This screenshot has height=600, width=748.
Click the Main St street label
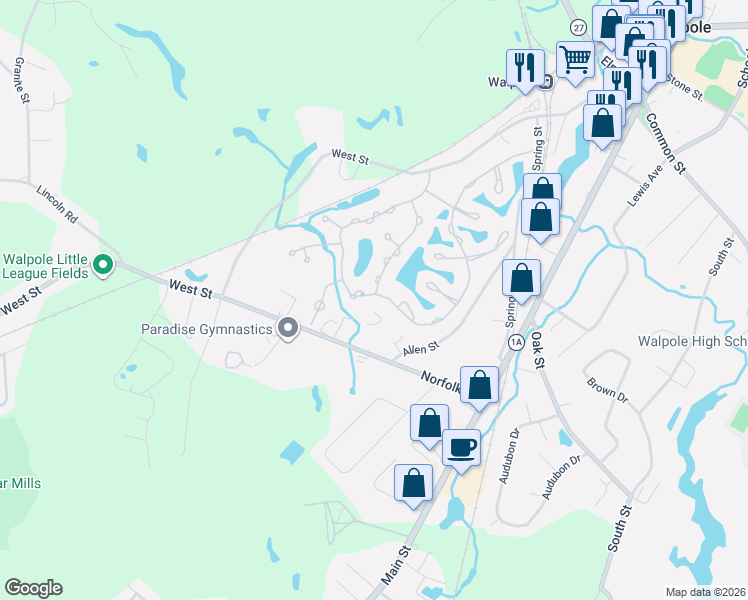tap(396, 566)
